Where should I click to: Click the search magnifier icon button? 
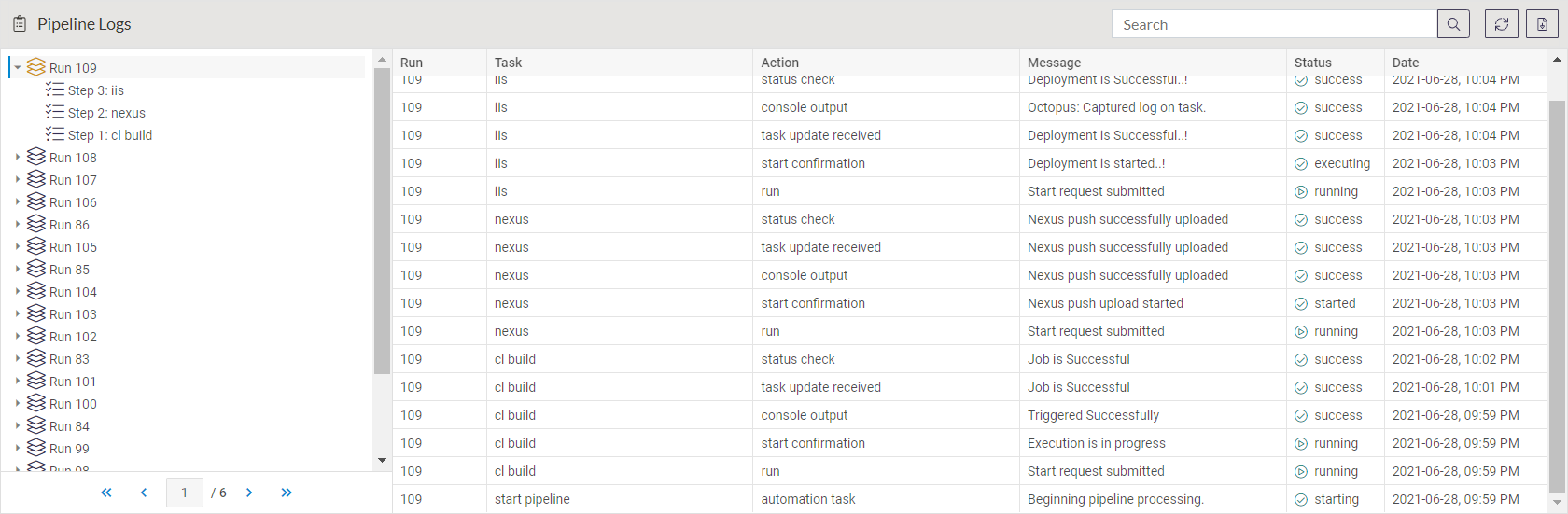tap(1453, 24)
